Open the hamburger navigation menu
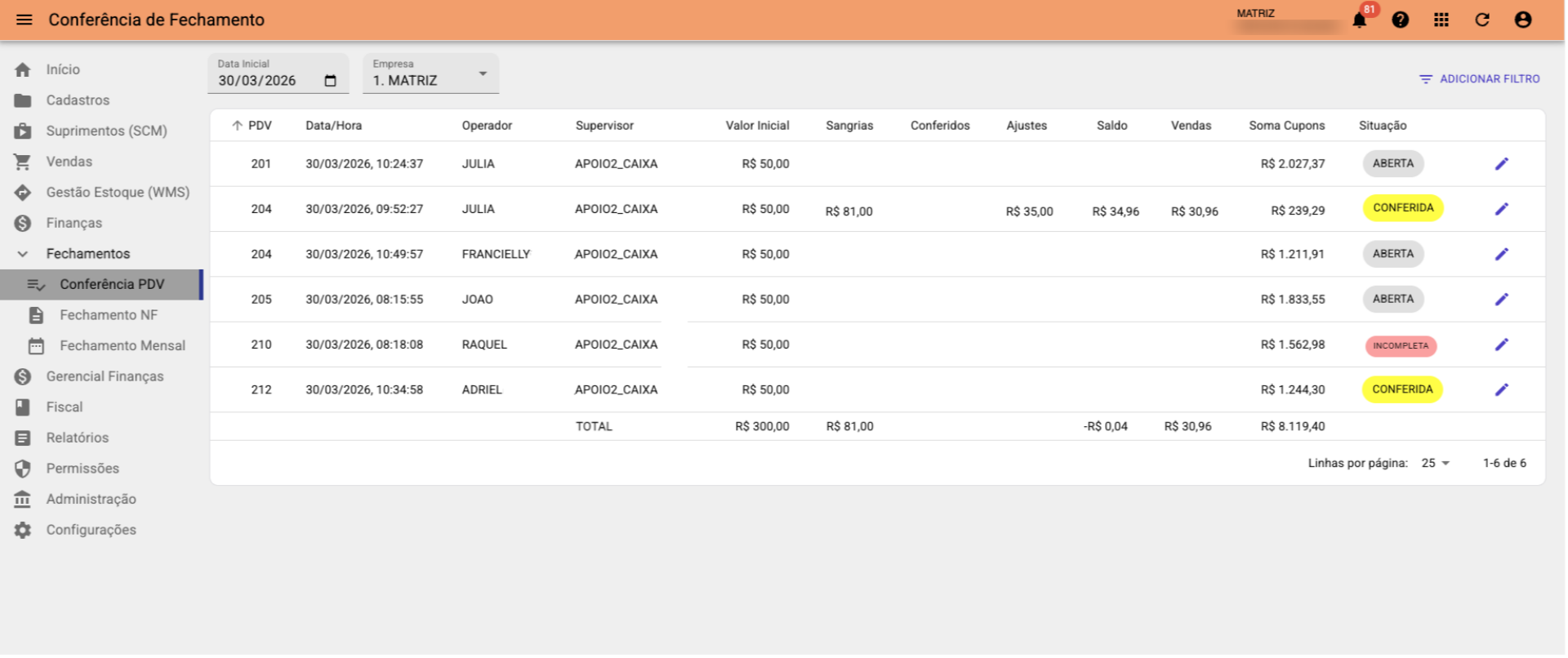Screen dimensions: 1568x658 24,20
